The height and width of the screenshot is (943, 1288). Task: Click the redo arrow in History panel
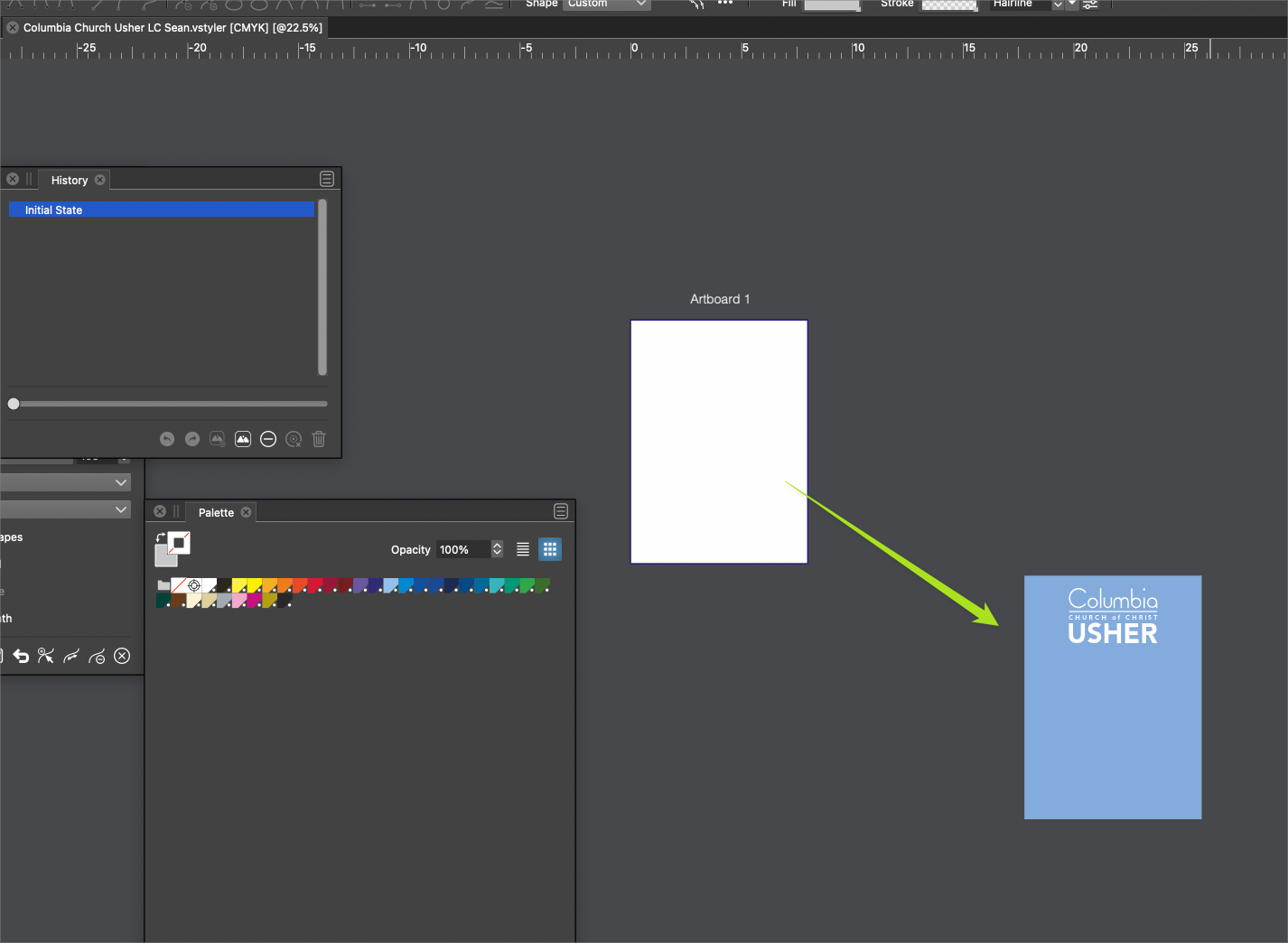pyautogui.click(x=192, y=439)
